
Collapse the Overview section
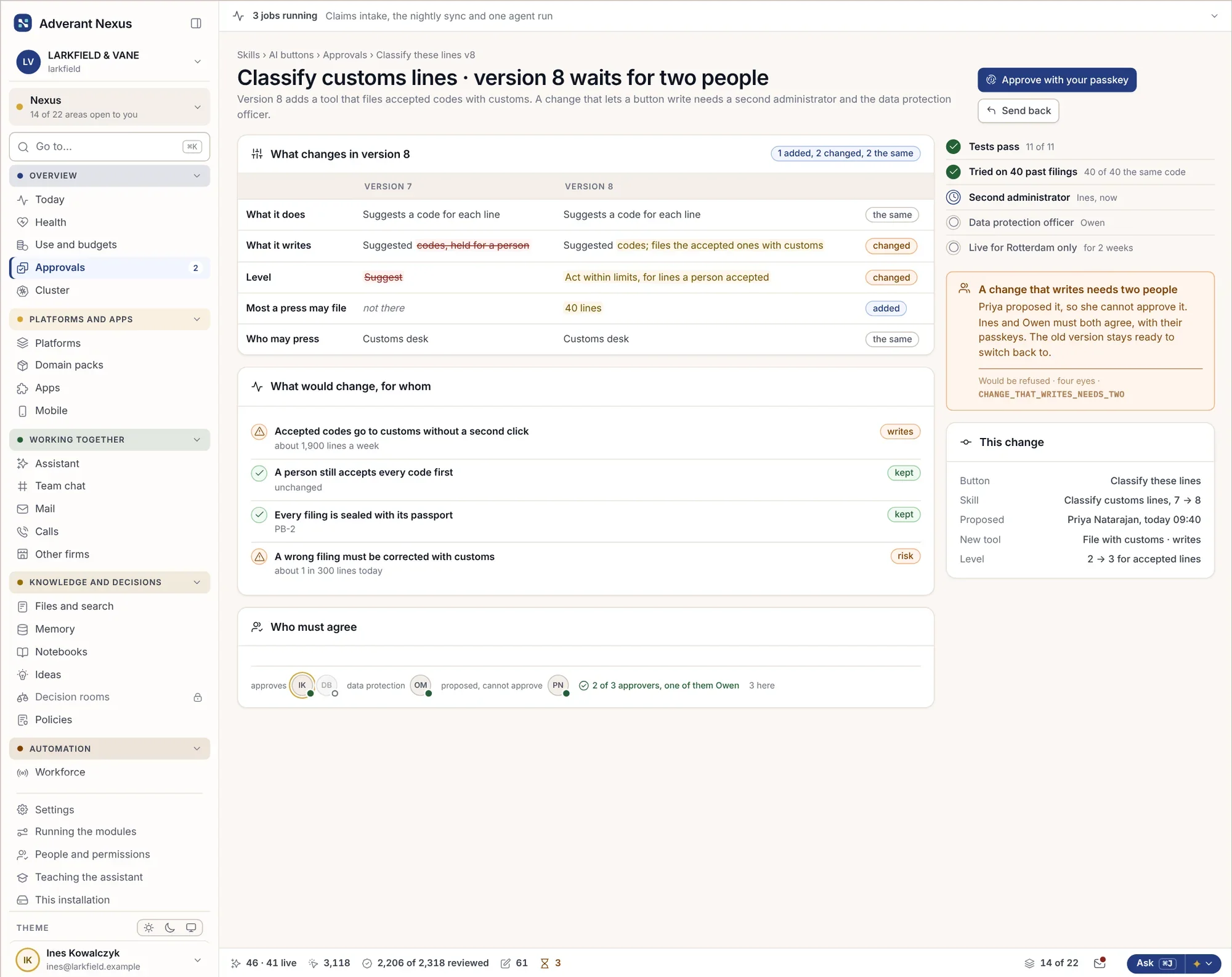110,176
